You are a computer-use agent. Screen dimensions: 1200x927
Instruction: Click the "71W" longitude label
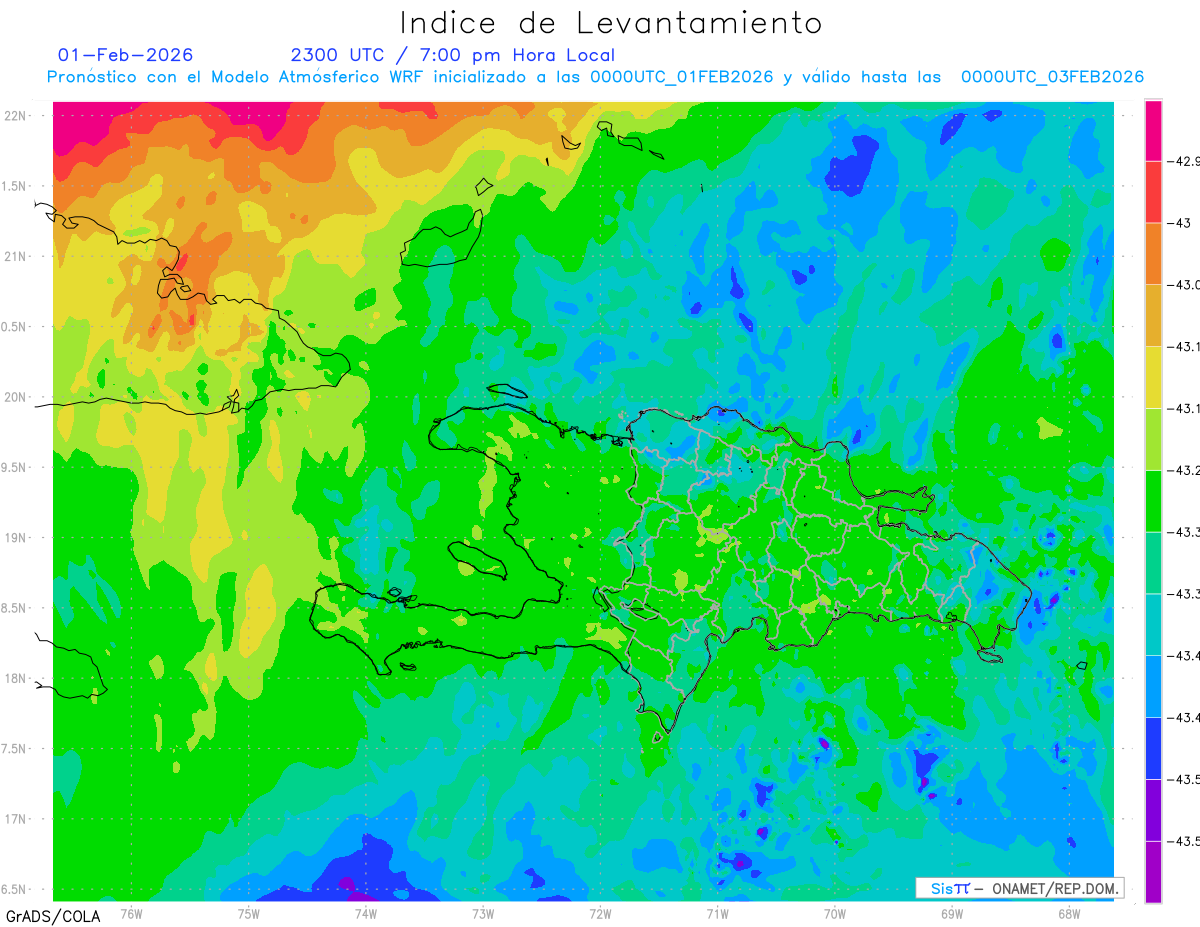click(717, 913)
